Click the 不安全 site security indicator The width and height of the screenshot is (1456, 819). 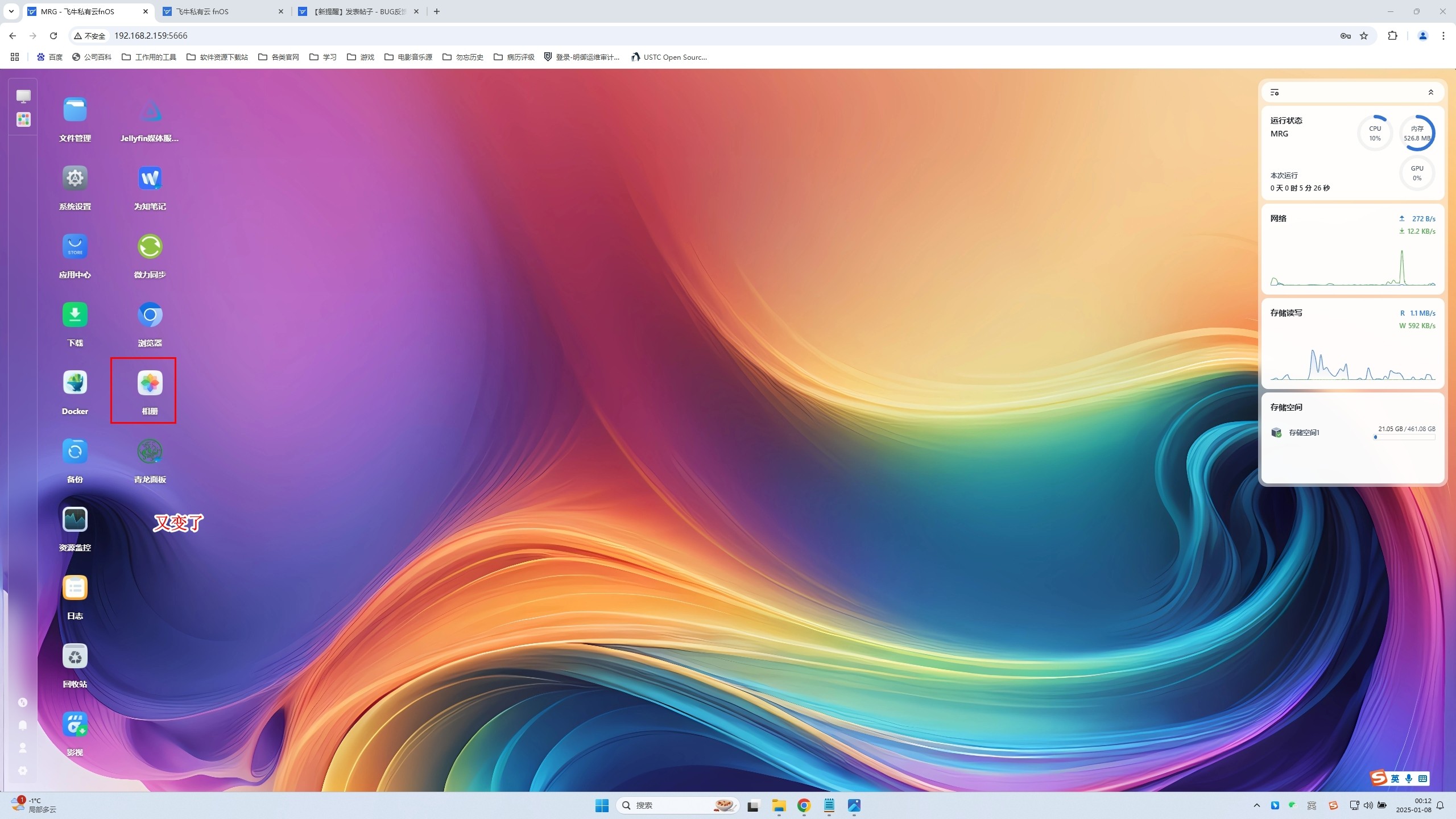(90, 36)
